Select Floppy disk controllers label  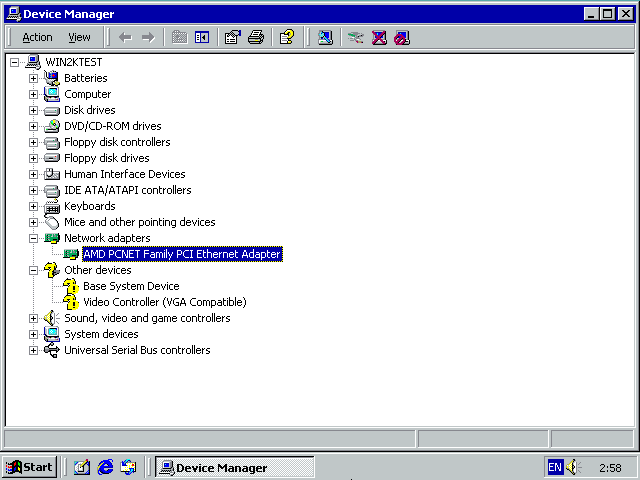click(117, 142)
